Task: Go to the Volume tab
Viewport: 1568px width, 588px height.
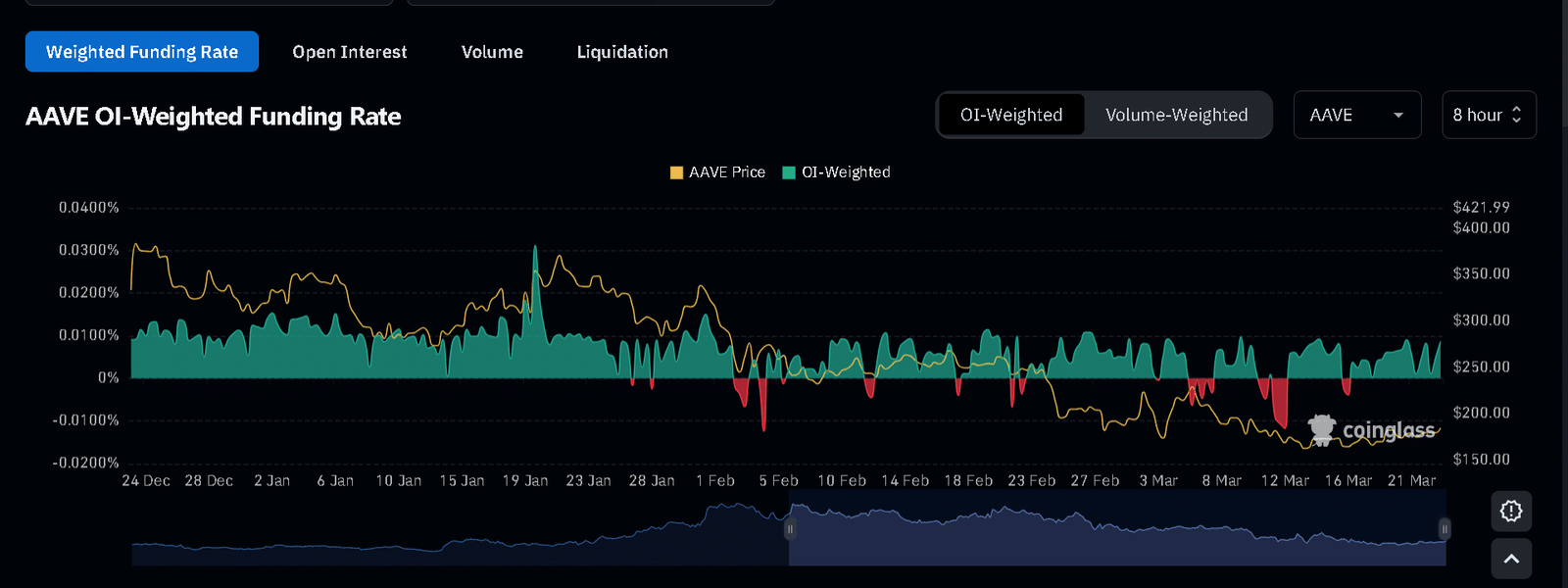Action: point(492,52)
